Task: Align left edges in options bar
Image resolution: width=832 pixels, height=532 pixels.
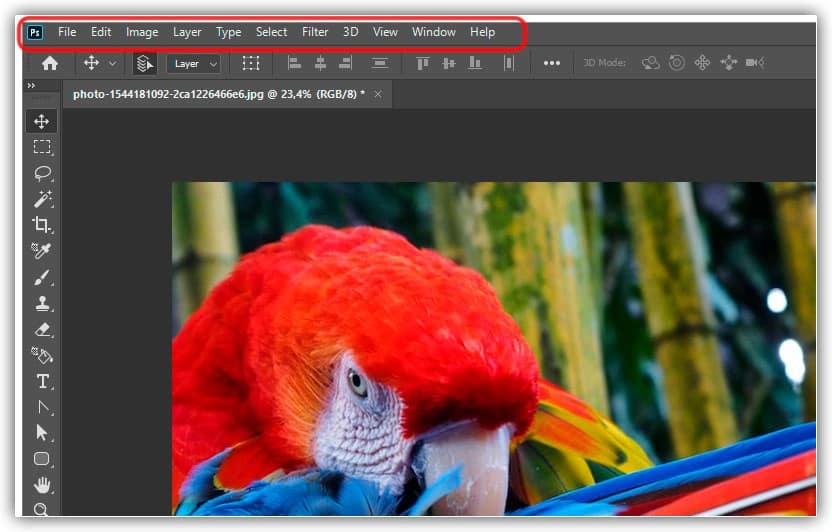Action: click(x=294, y=63)
